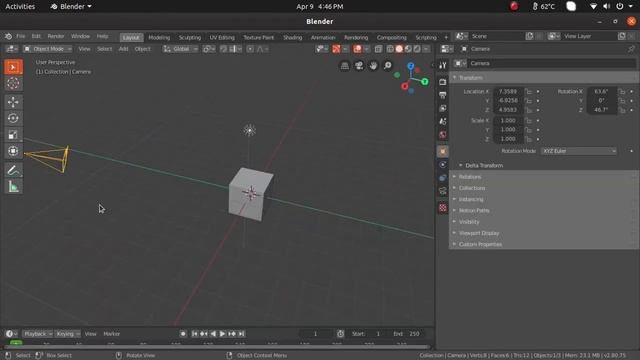Viewport: 640px width, 360px height.
Task: Open the Rotation Mode XYZ Euler dropdown
Action: point(579,151)
